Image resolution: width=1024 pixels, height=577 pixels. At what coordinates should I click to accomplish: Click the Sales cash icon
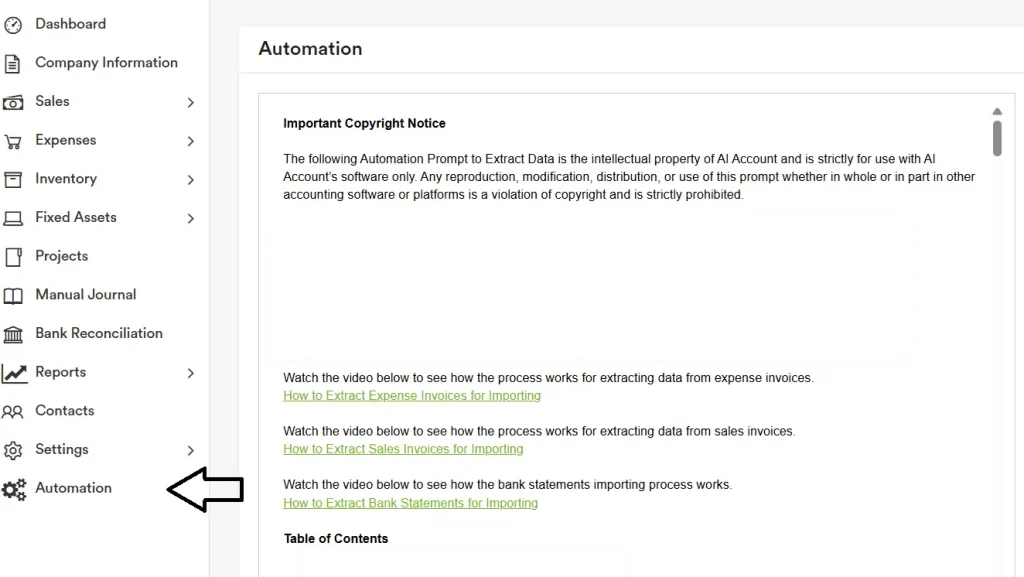pyautogui.click(x=13, y=102)
